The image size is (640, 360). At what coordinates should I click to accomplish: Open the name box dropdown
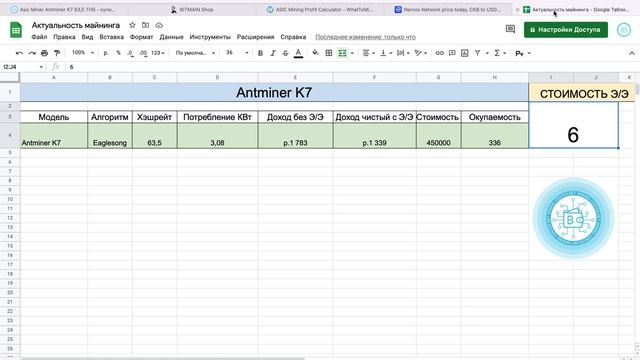coord(41,67)
